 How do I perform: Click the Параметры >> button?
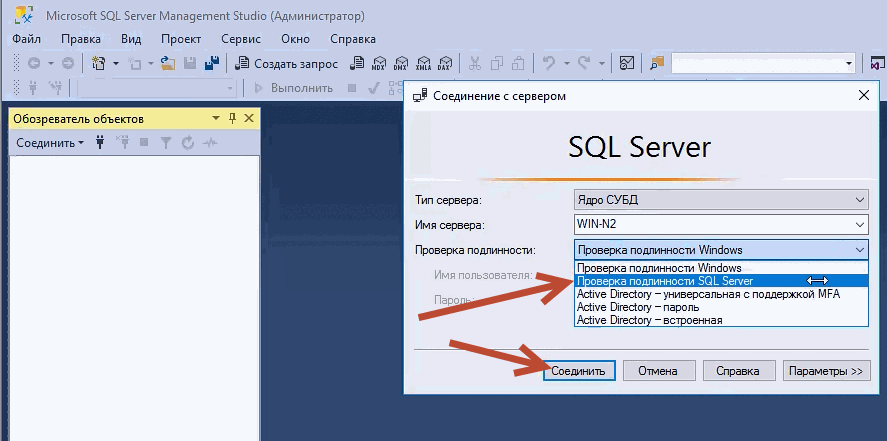[826, 371]
